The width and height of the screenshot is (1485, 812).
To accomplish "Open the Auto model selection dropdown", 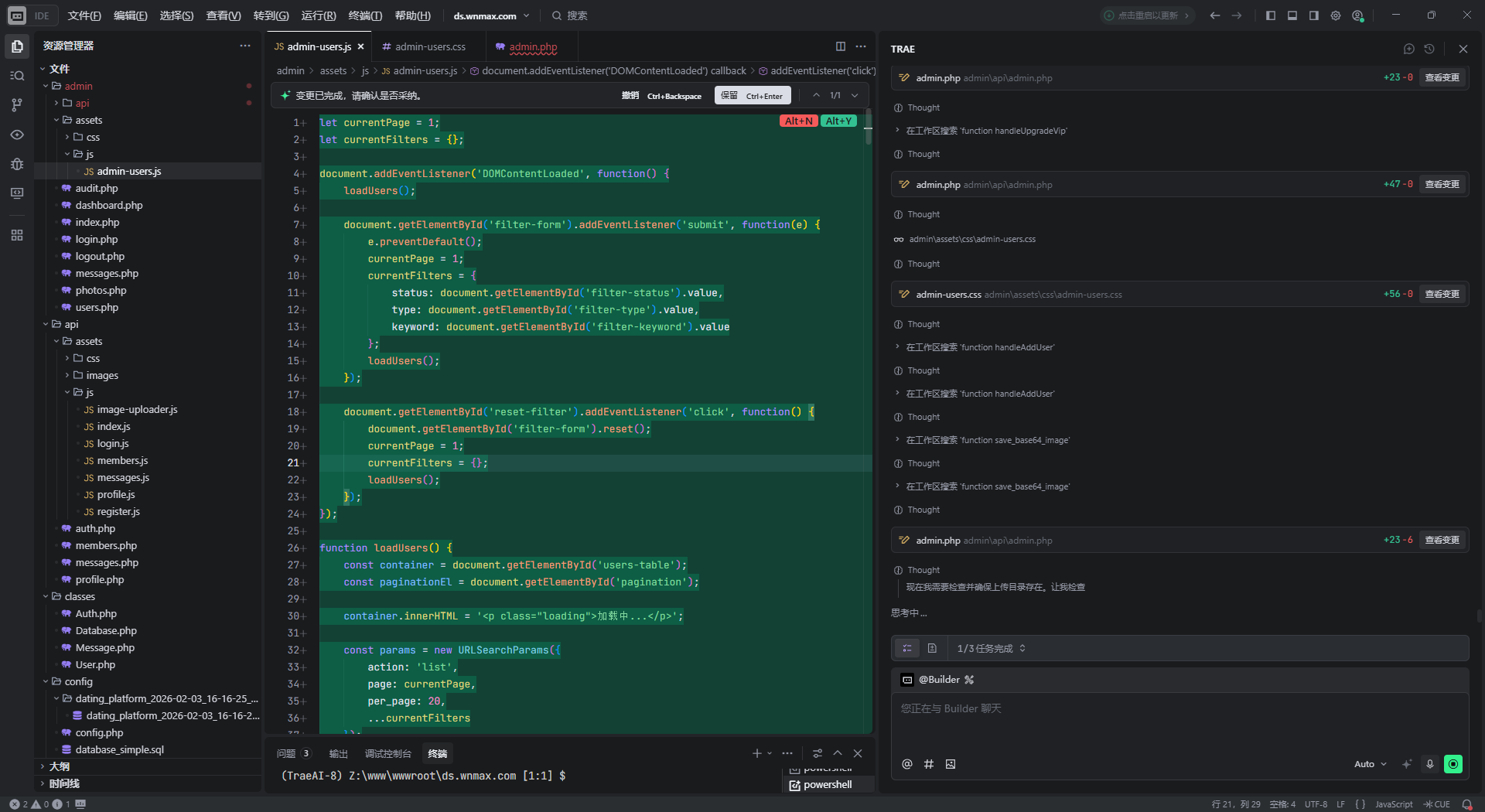I will 1370,764.
